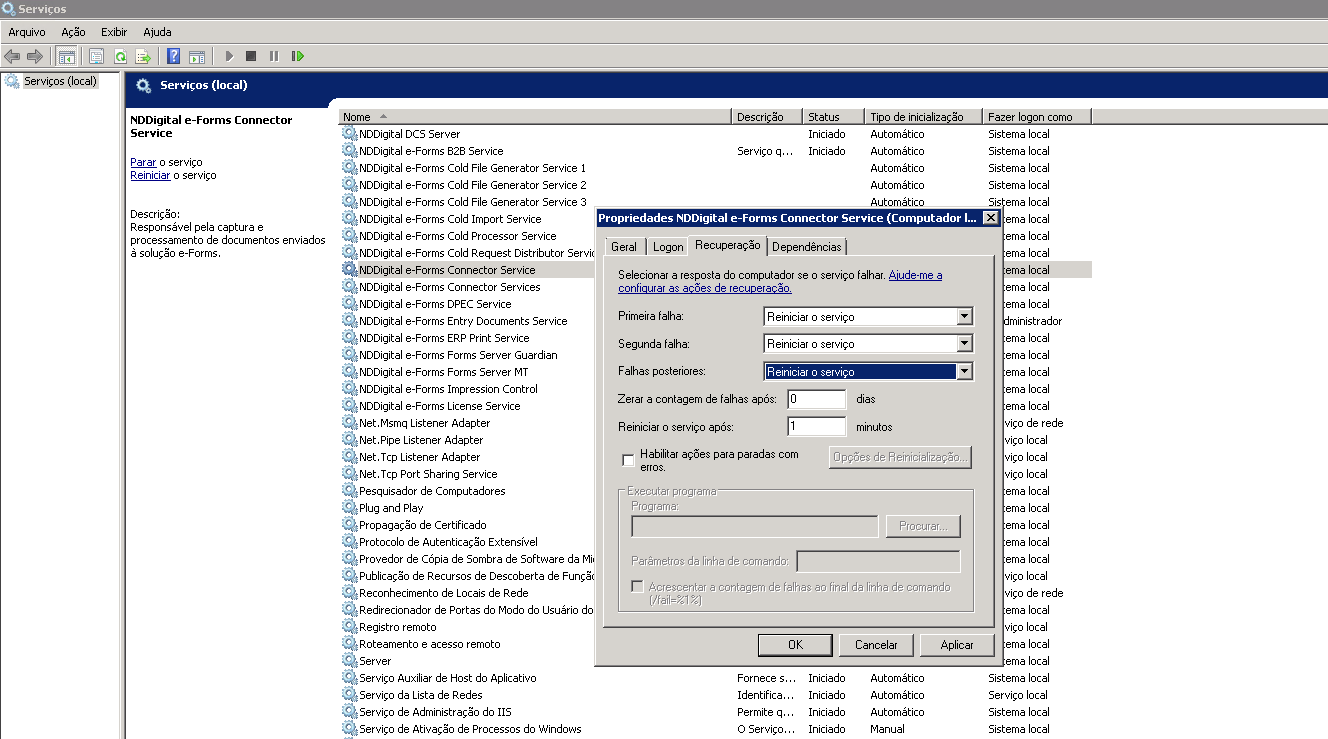Enable actions for stops with errors checkbox

628,461
